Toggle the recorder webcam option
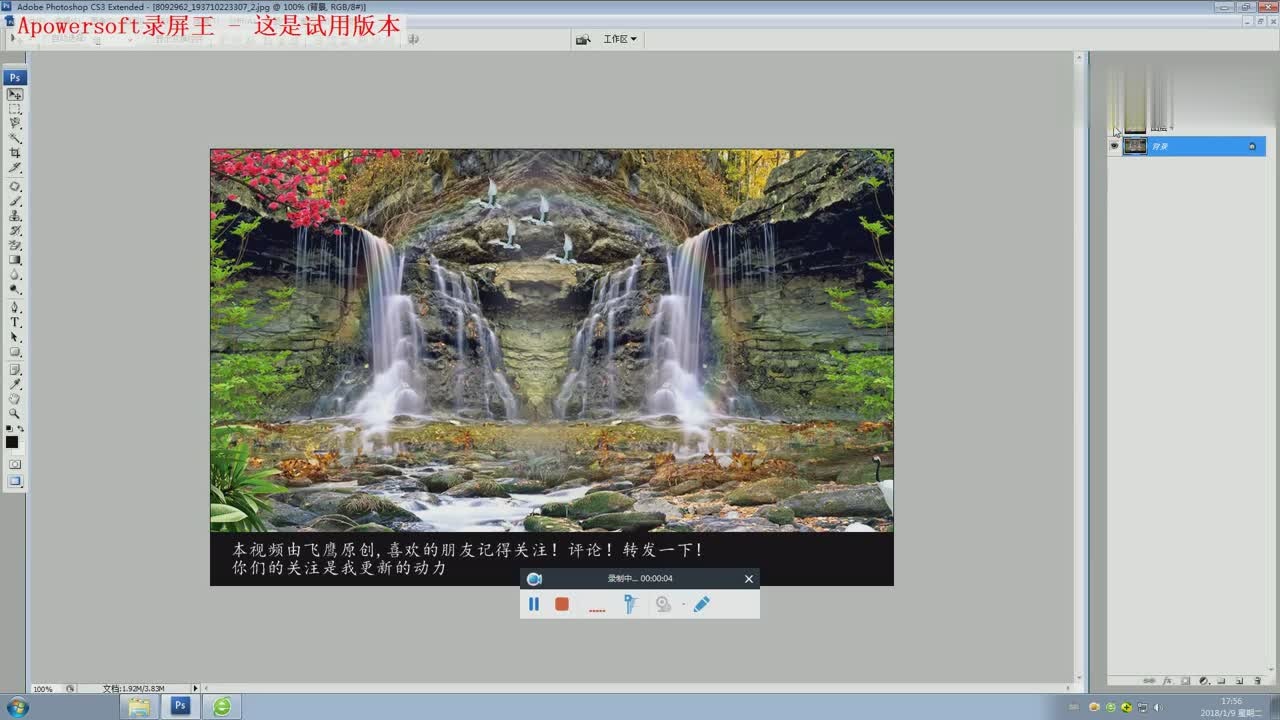The image size is (1280, 720). pos(663,604)
